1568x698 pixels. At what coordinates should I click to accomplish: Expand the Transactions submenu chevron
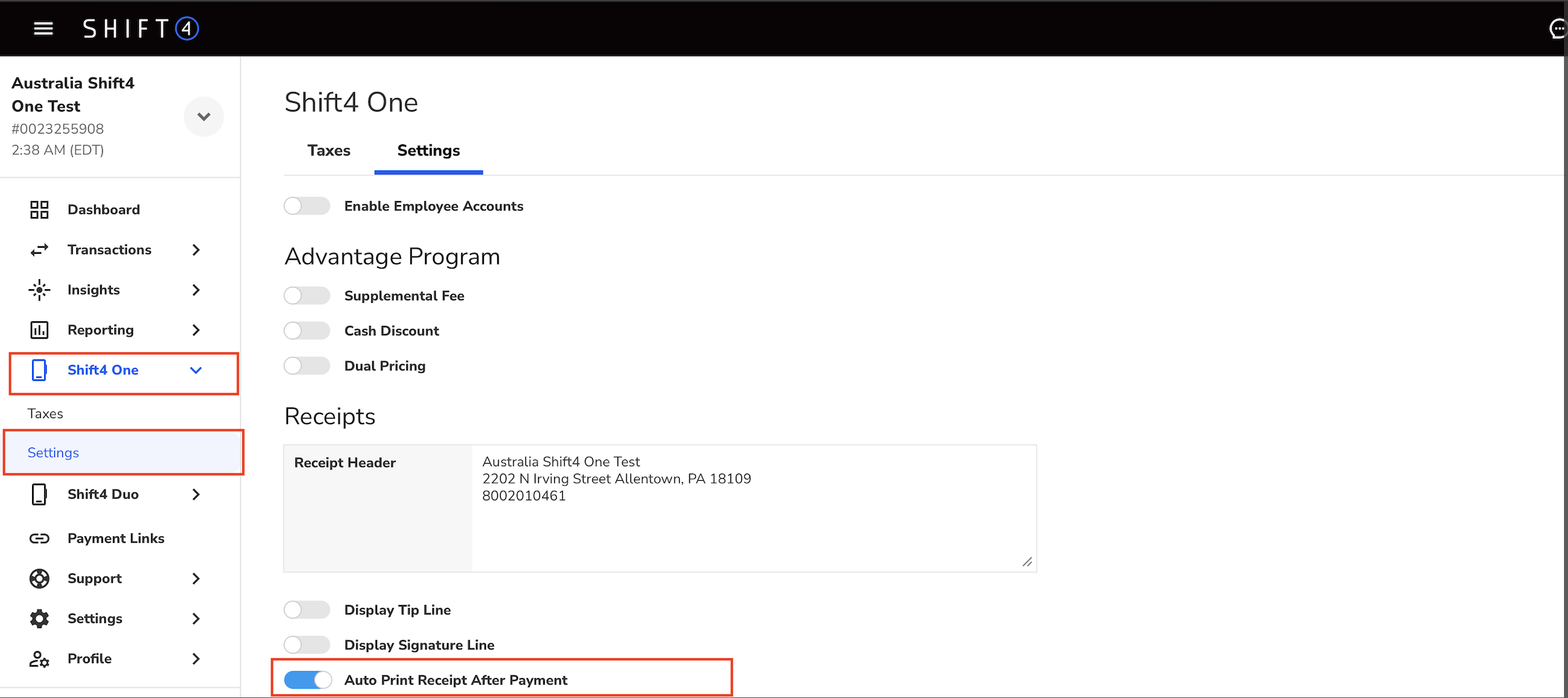coord(196,250)
